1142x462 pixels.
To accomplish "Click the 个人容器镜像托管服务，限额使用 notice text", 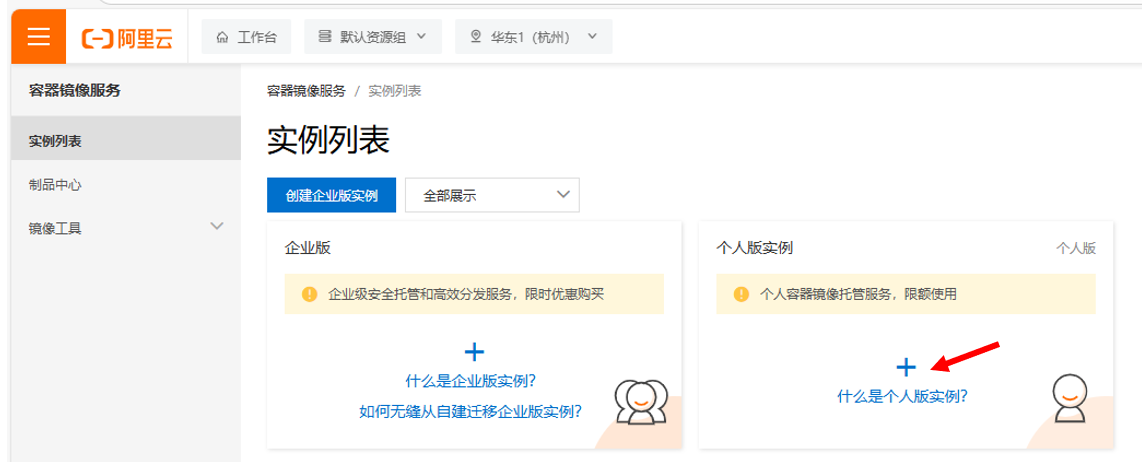I will [x=858, y=294].
